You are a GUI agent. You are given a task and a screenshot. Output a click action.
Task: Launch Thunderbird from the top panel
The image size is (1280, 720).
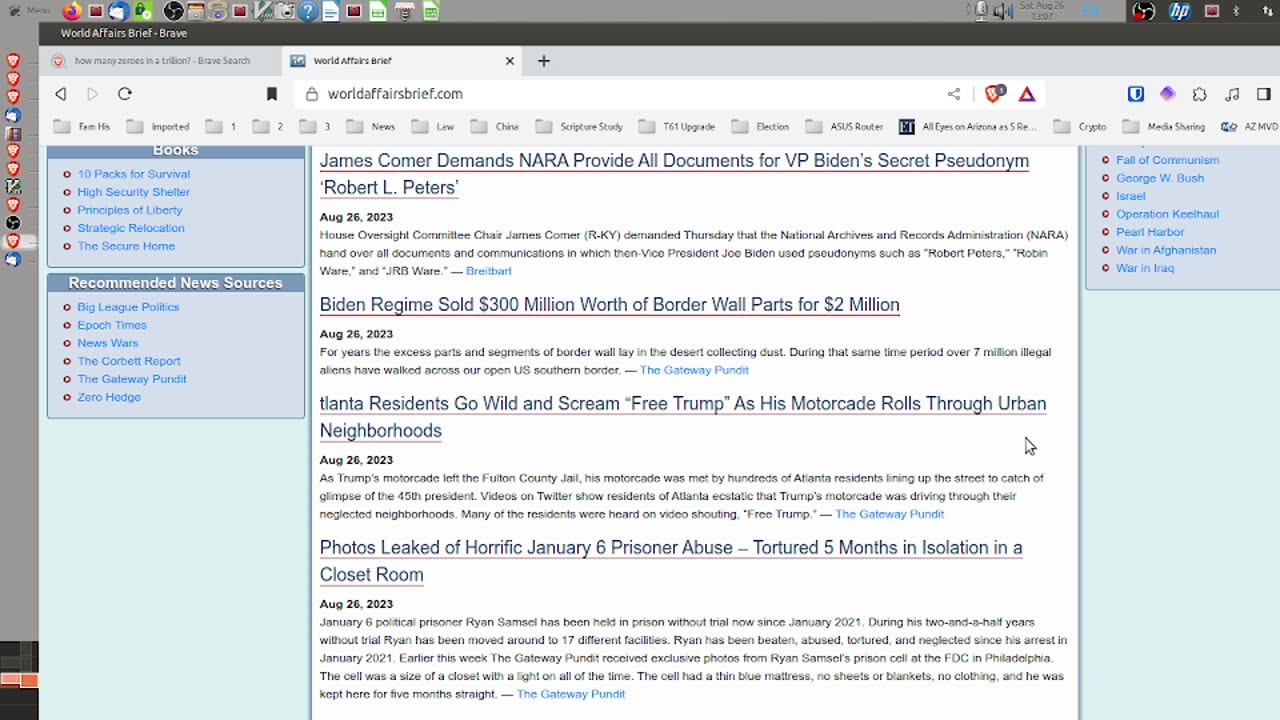[x=119, y=11]
